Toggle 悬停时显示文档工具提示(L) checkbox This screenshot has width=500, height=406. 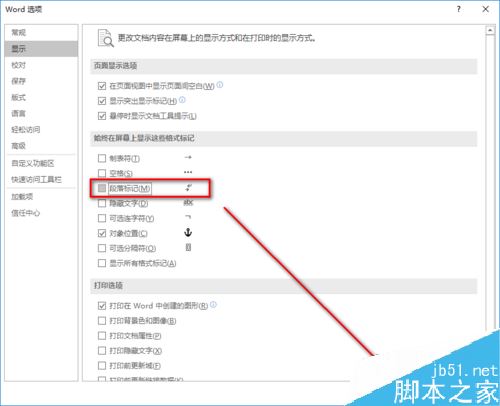[x=102, y=116]
